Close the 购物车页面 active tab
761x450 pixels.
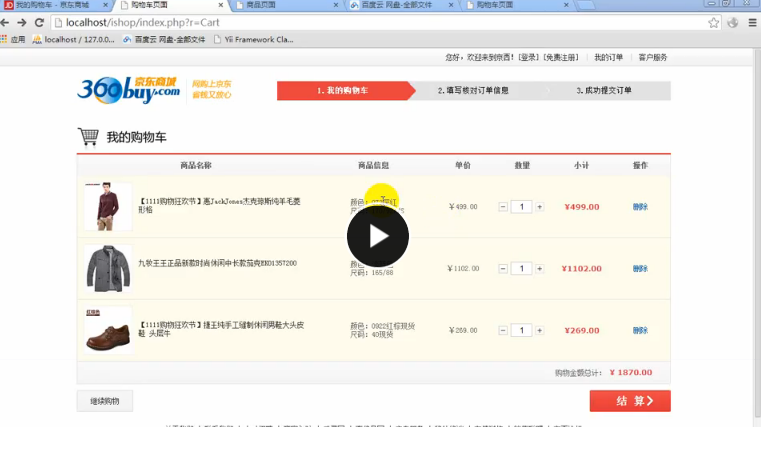[x=221, y=5]
